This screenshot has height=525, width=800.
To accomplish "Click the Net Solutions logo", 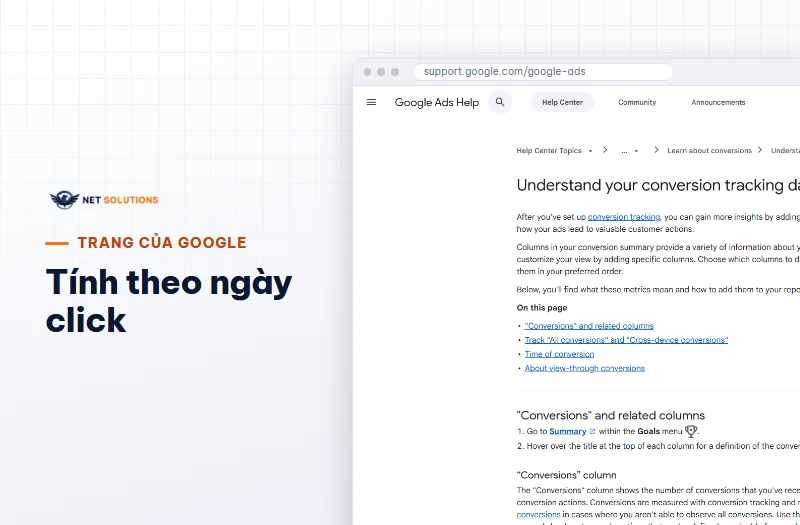I will (104, 199).
